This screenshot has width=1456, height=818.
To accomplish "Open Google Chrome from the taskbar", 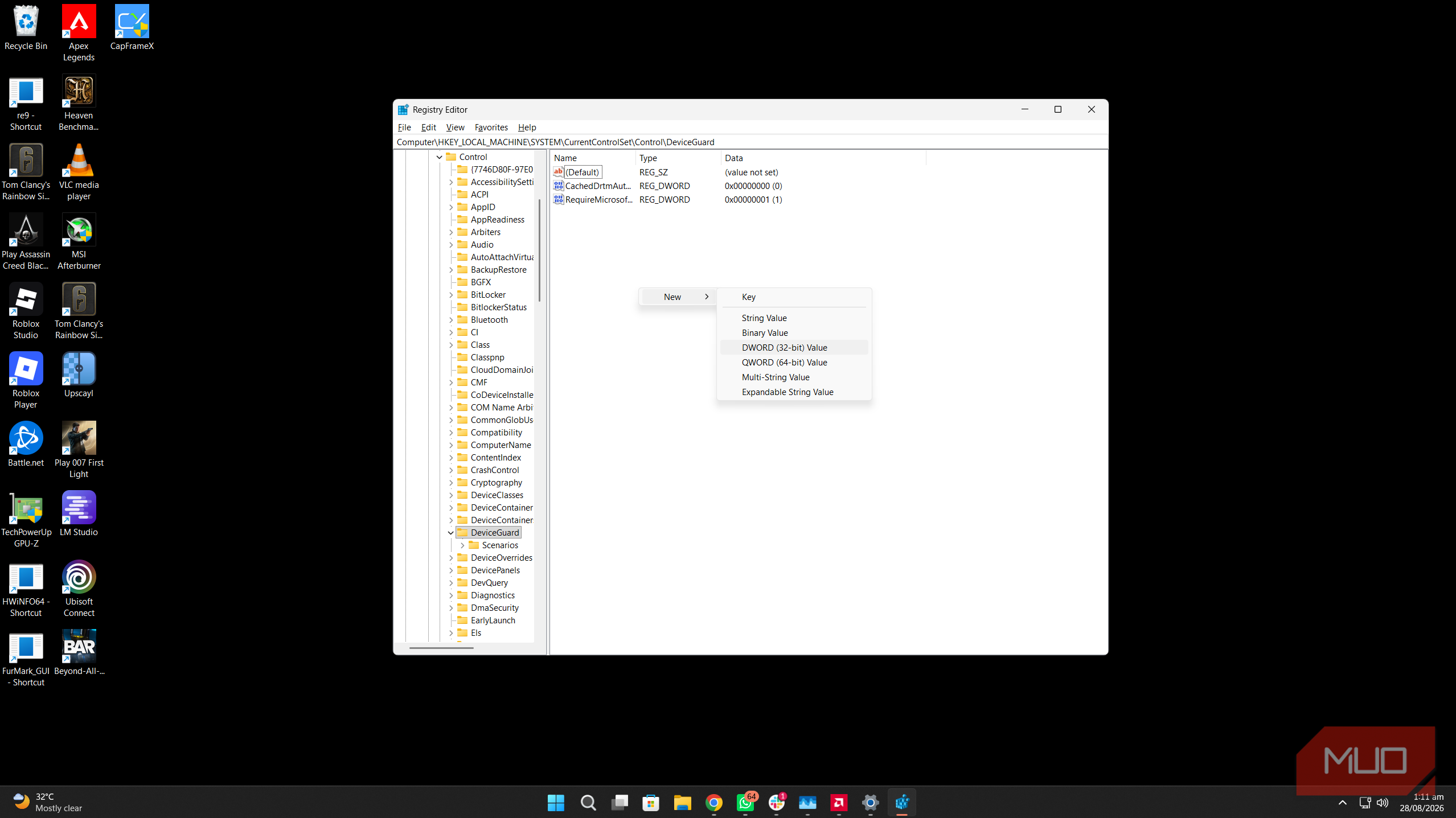I will click(713, 803).
